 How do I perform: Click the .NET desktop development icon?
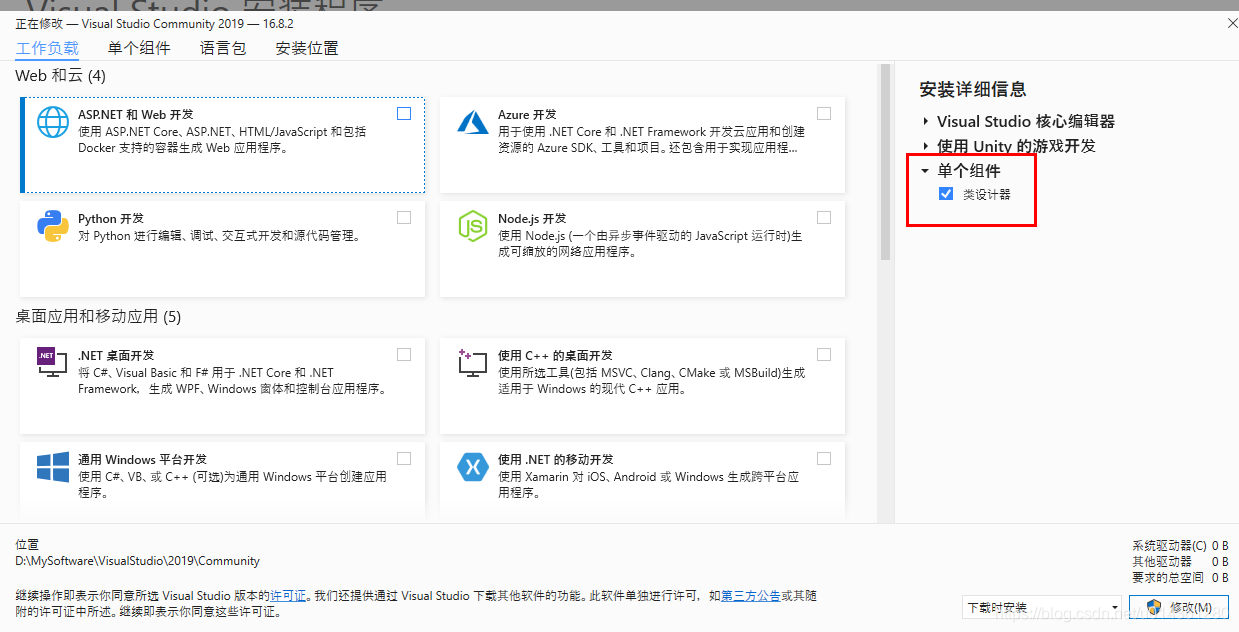[x=52, y=362]
